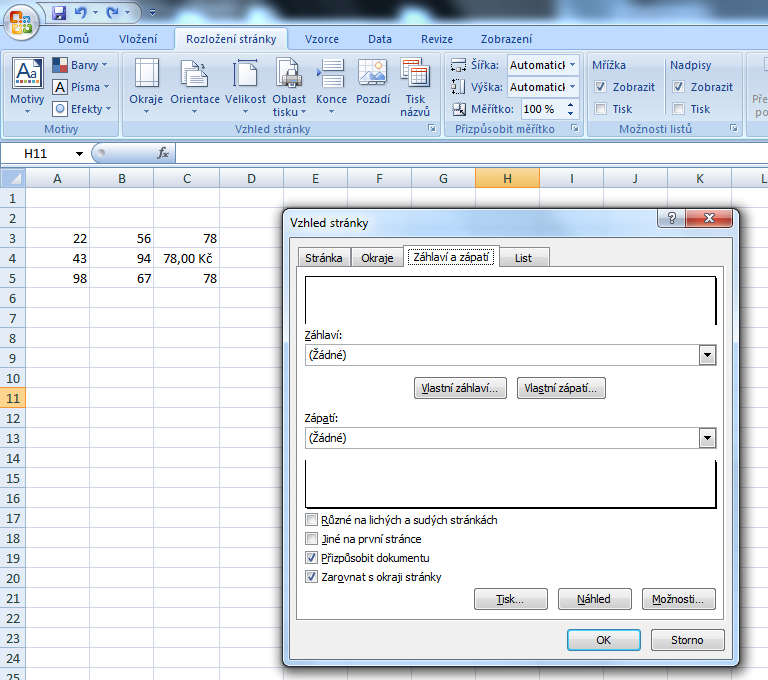Open the Výška height dropdown
Viewport: 768px width, 680px height.
pos(573,87)
